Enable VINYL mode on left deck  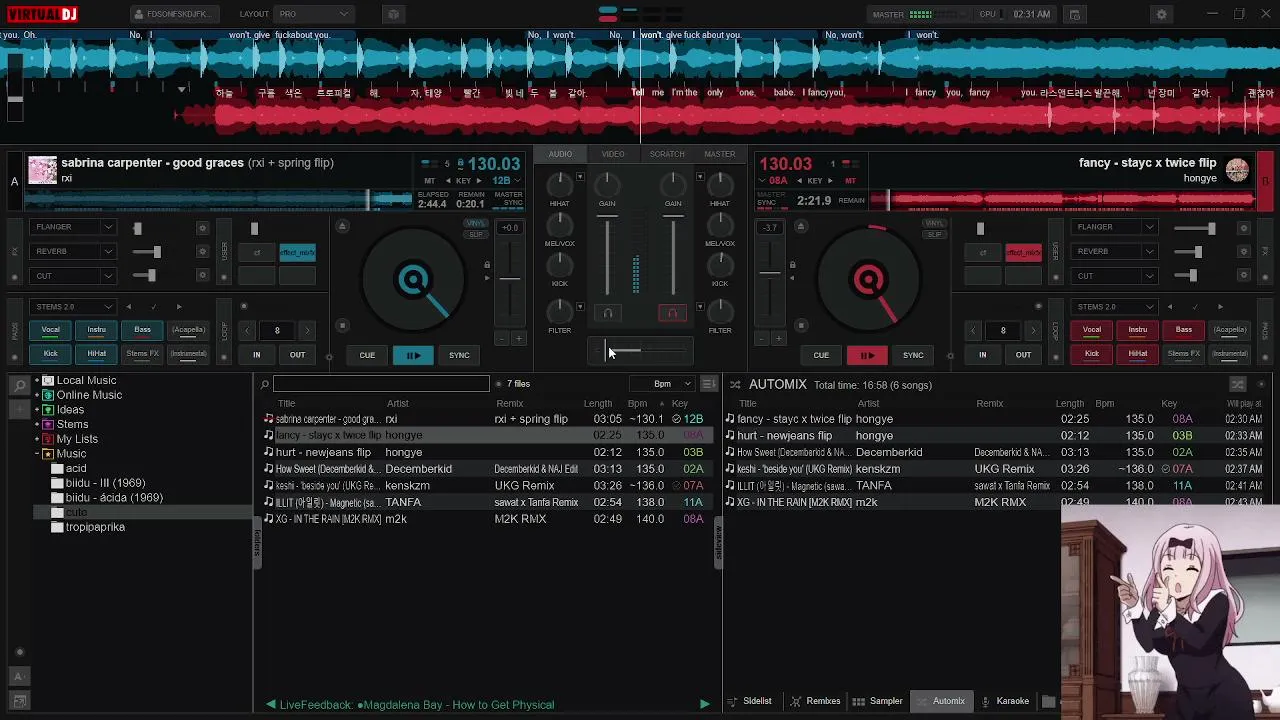point(476,223)
